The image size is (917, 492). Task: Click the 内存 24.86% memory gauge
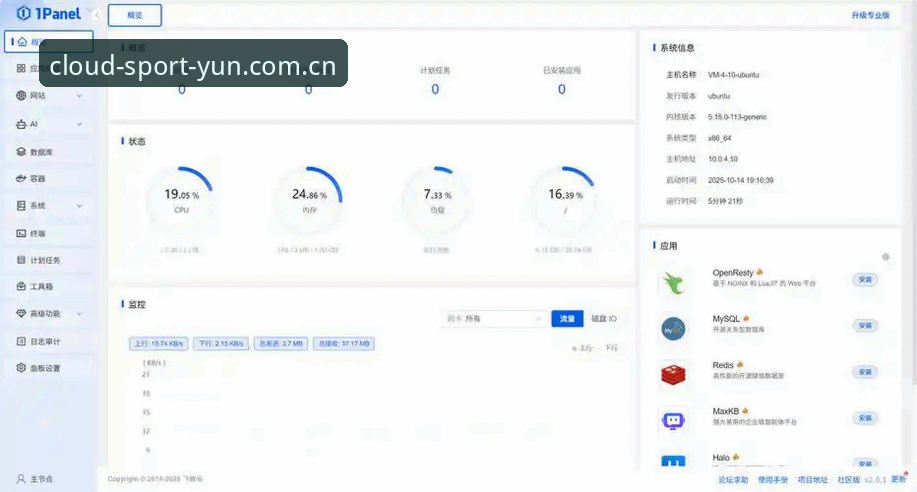(309, 199)
